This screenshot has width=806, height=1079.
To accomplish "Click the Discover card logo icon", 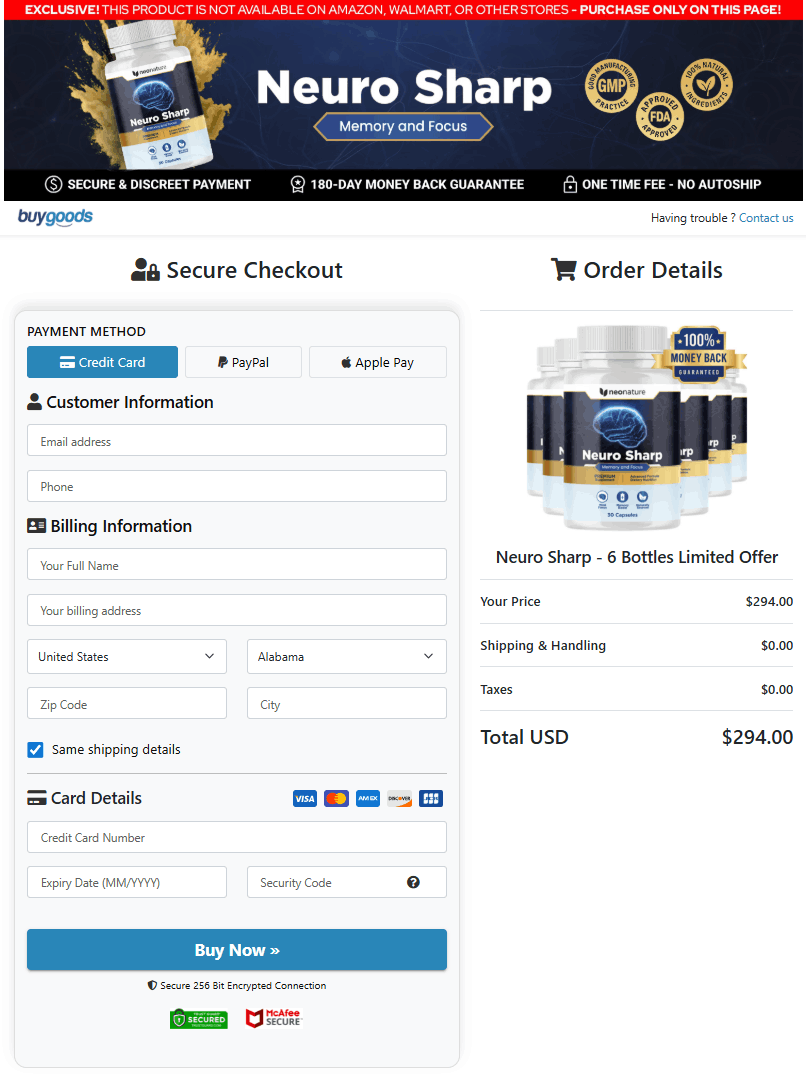I will coord(399,798).
